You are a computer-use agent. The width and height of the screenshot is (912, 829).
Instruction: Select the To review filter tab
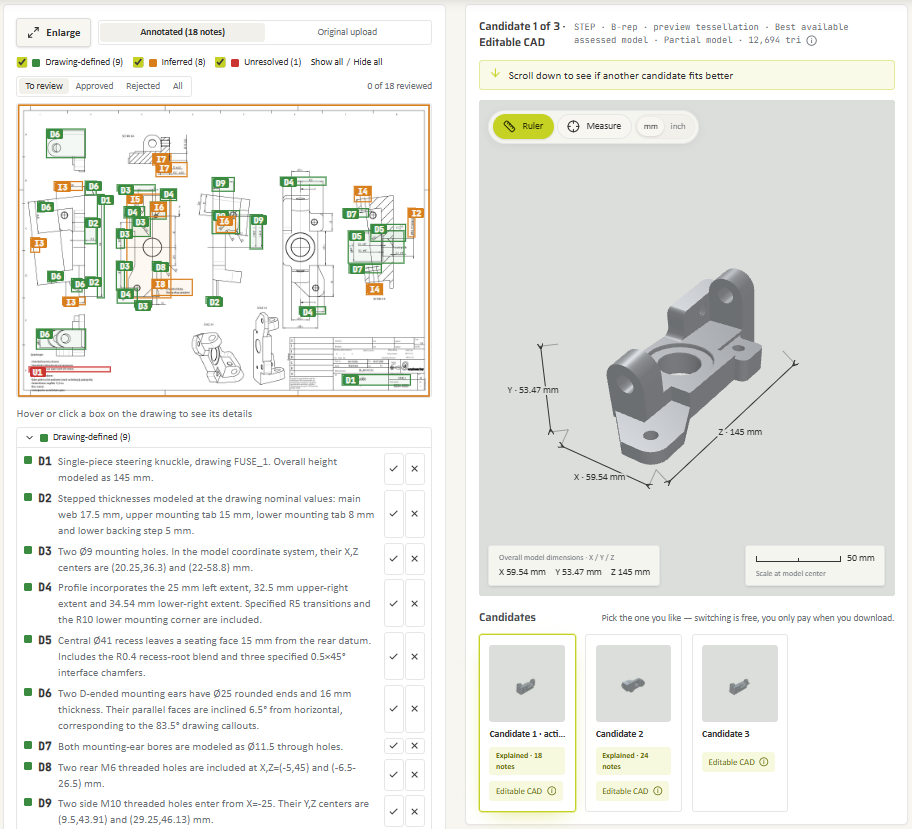pos(44,86)
